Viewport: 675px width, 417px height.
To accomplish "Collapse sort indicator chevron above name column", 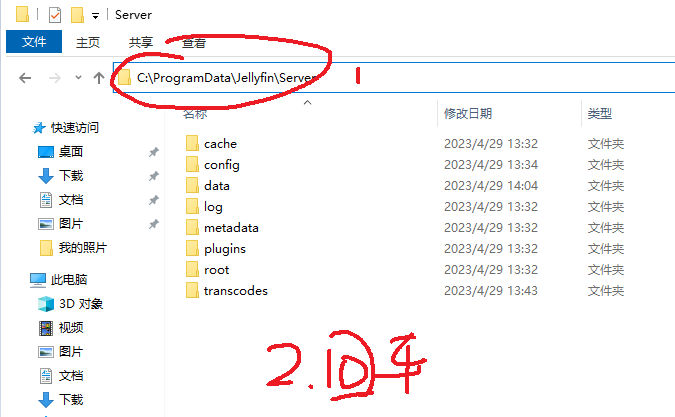I will [x=307, y=102].
